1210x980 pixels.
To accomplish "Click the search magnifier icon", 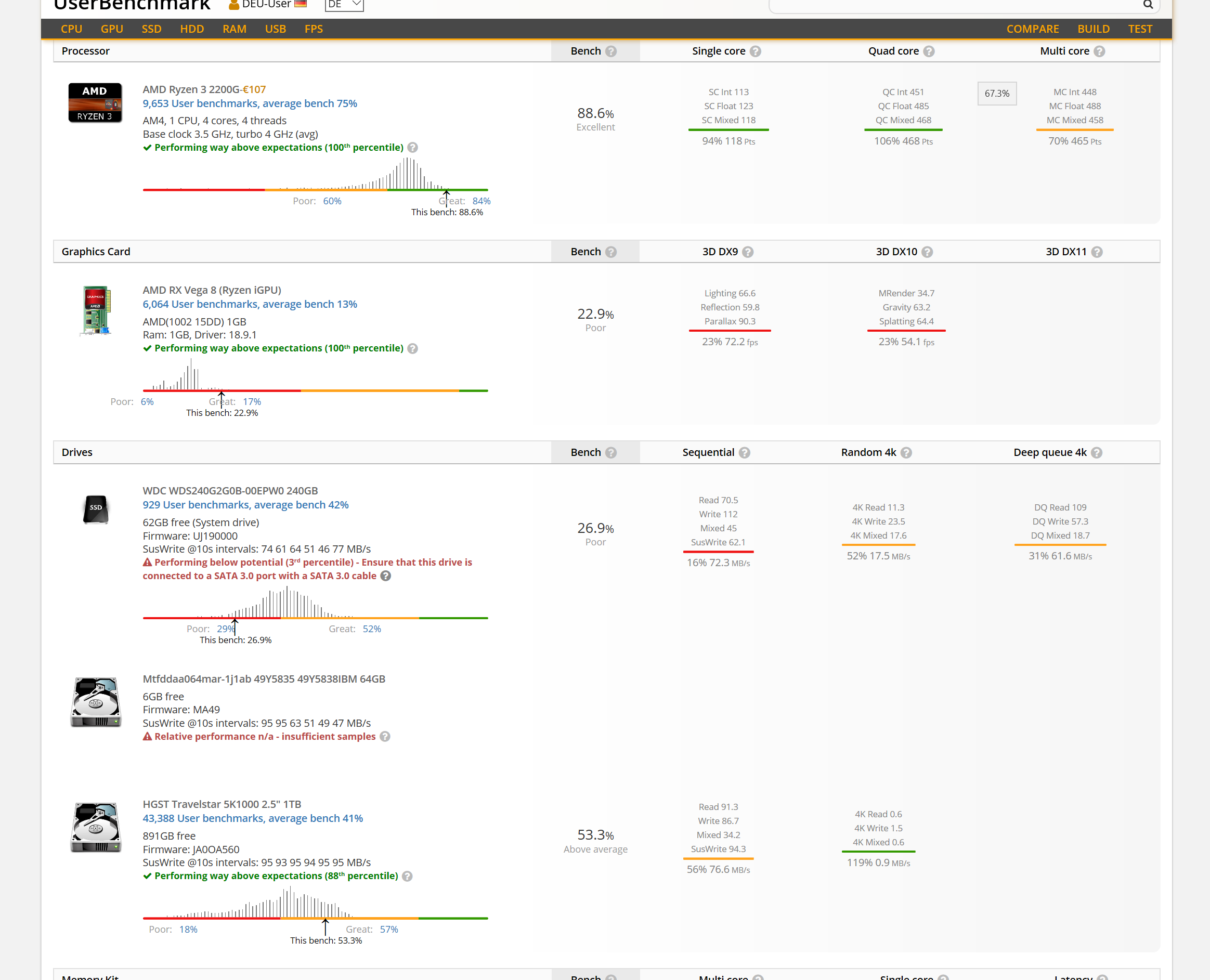I will click(1147, 5).
